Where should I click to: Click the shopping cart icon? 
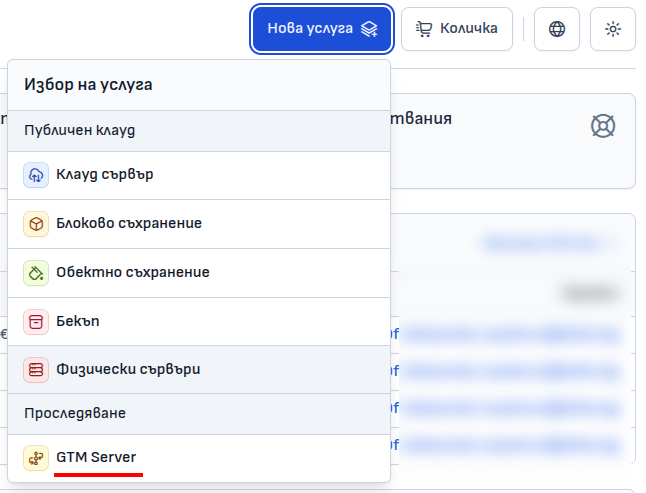424,29
